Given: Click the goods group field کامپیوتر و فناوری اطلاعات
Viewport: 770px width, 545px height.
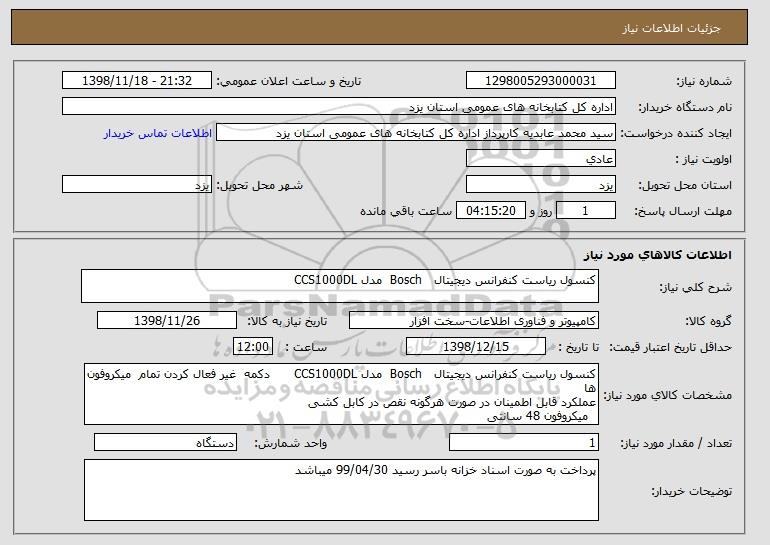Looking at the screenshot, I should pos(474,321).
